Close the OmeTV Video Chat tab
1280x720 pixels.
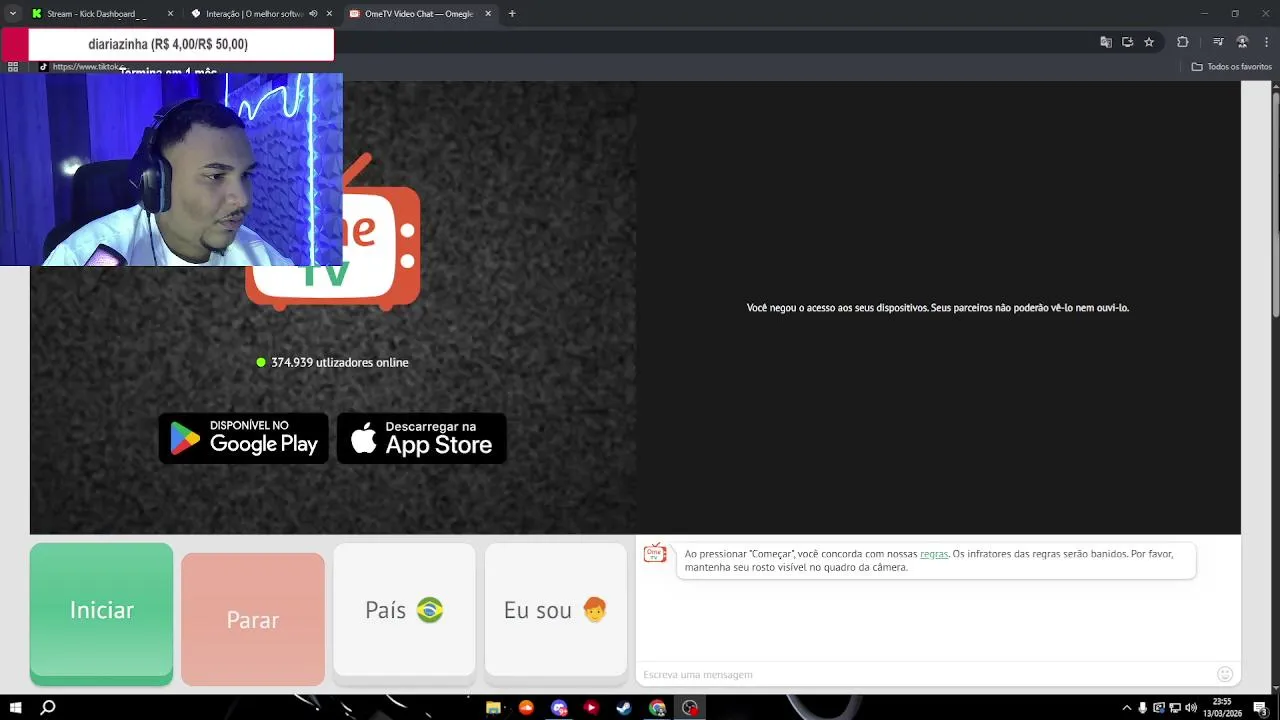(x=488, y=14)
